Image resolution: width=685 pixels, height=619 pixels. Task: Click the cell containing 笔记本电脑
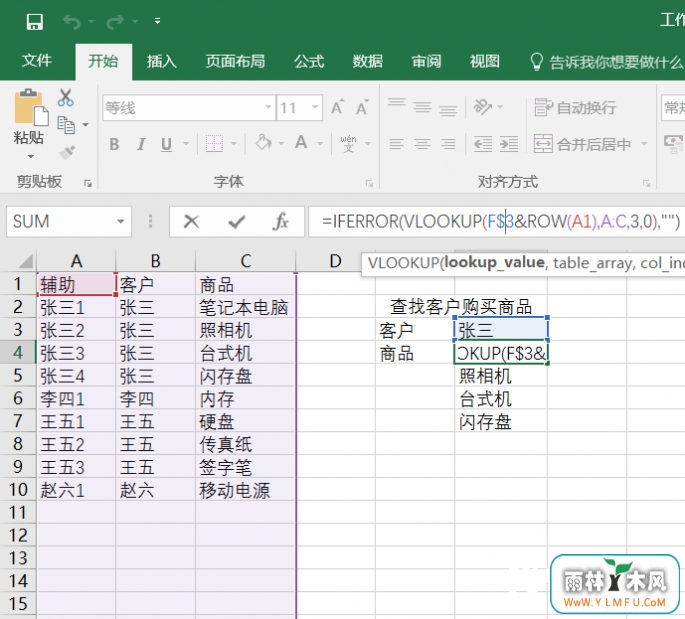click(246, 307)
